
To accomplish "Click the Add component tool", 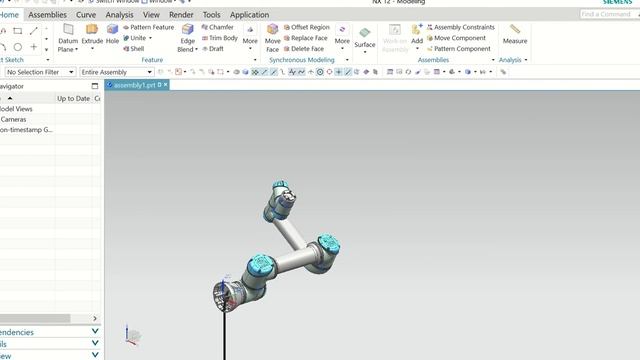I will 417,34.
